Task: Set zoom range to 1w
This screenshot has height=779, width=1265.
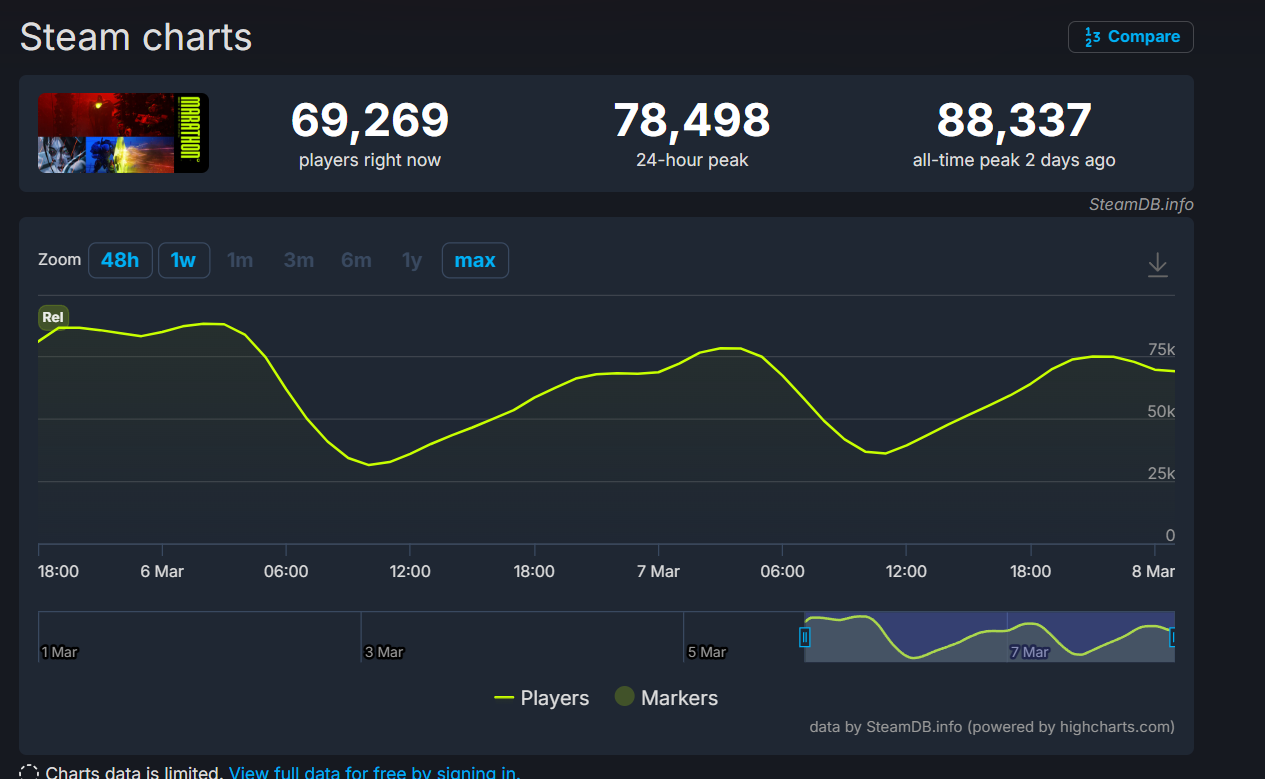Action: [183, 261]
